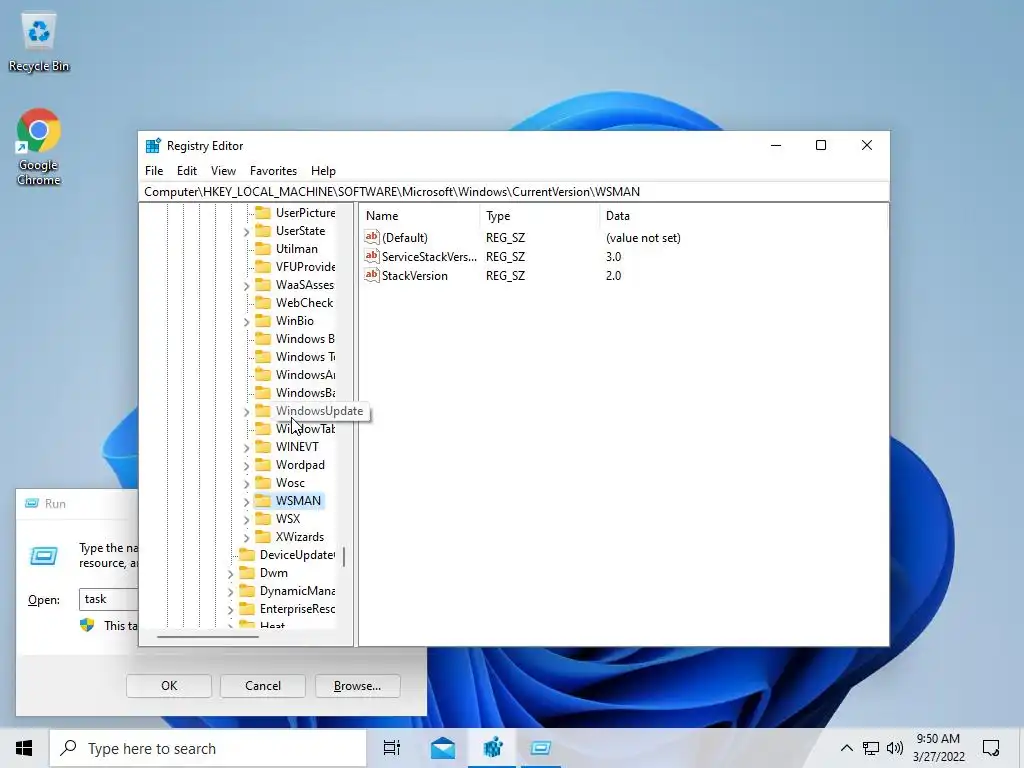Click the registry path address bar
This screenshot has height=768, width=1024.
[x=513, y=191]
